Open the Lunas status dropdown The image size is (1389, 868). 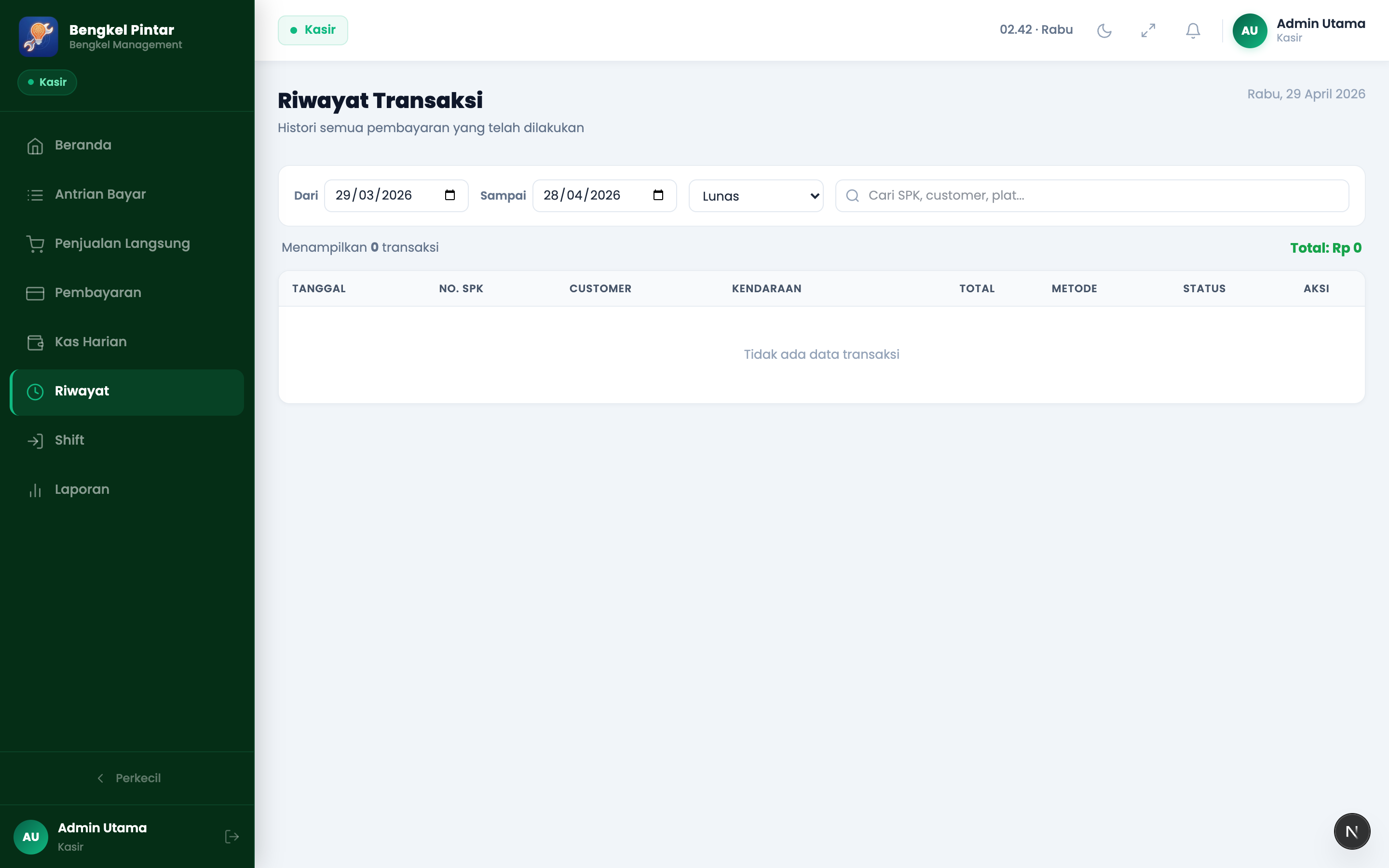click(x=756, y=196)
